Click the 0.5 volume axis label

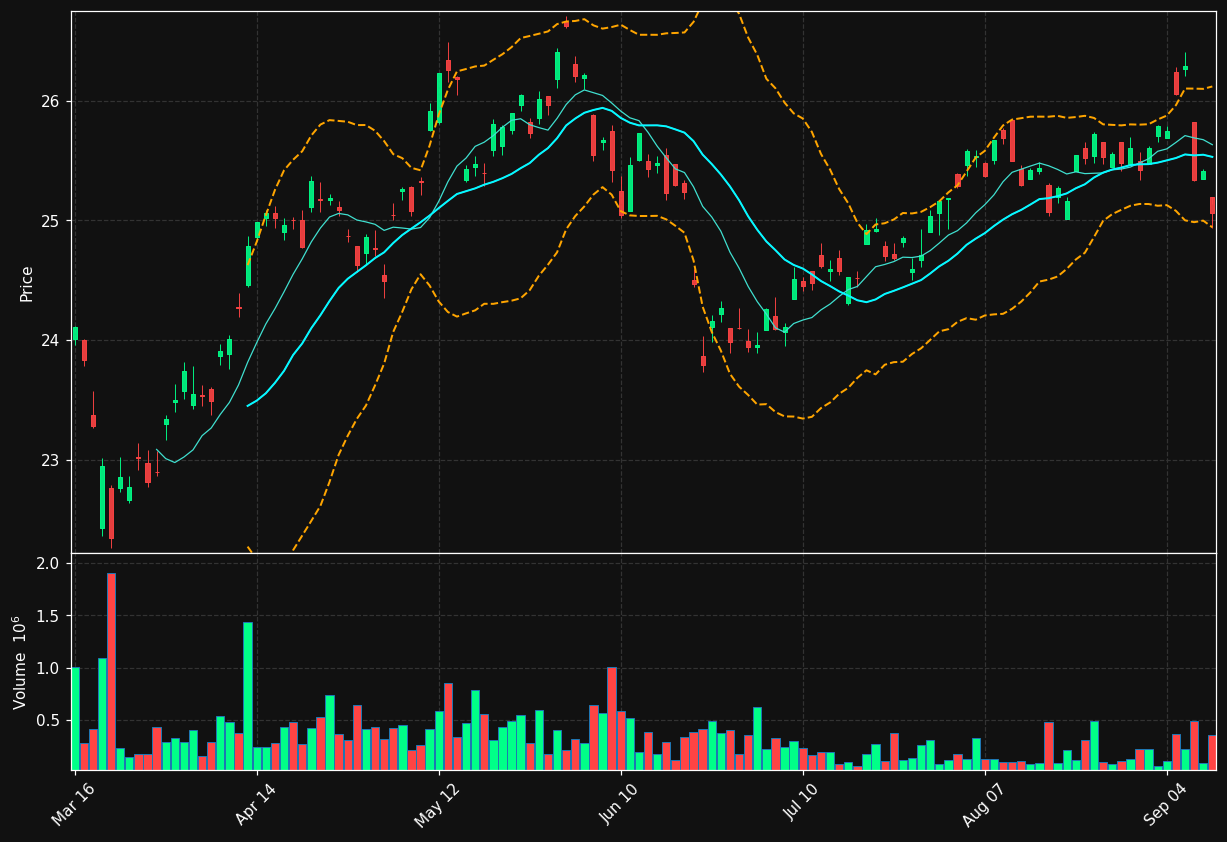click(x=49, y=721)
